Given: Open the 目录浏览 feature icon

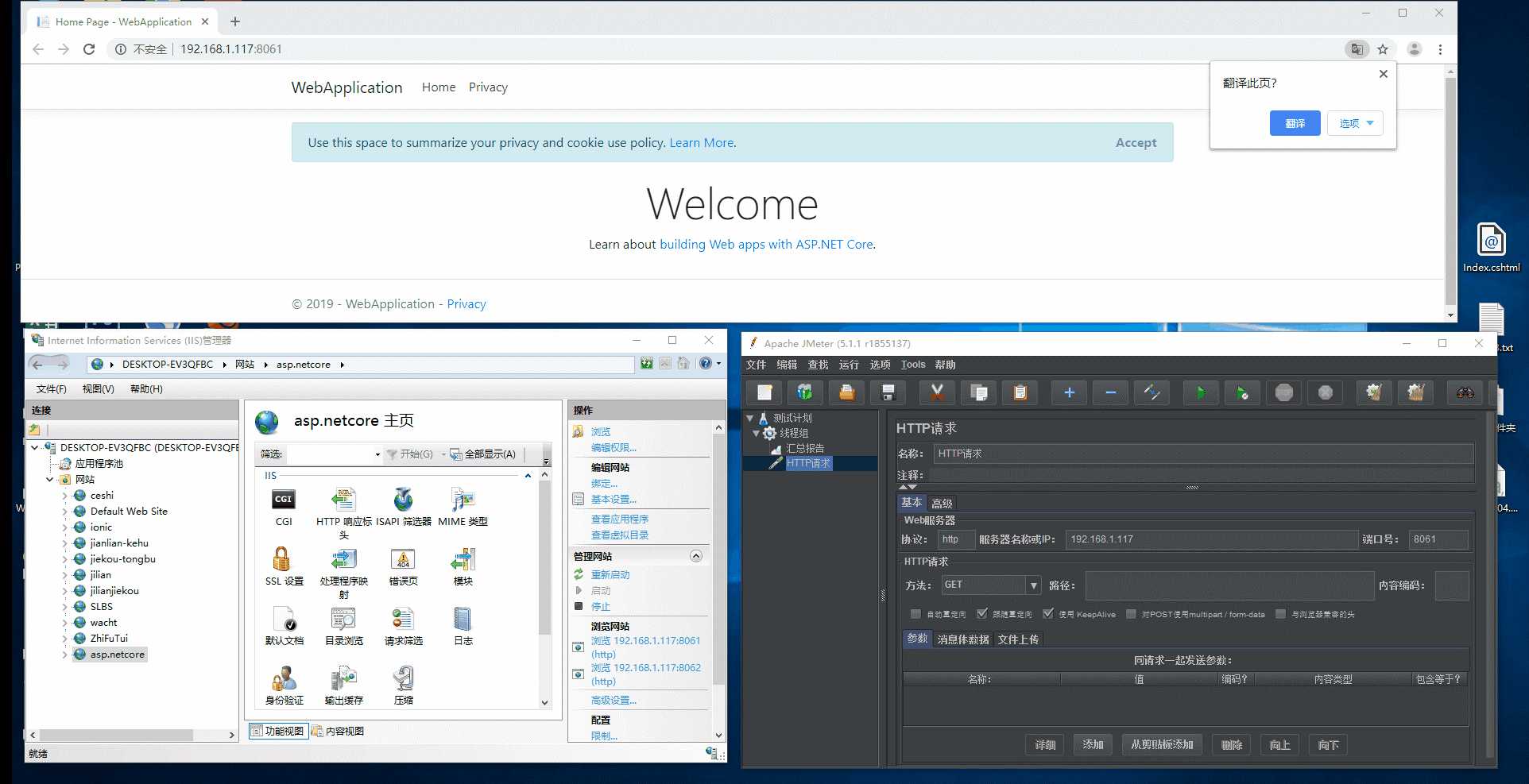Looking at the screenshot, I should (343, 619).
